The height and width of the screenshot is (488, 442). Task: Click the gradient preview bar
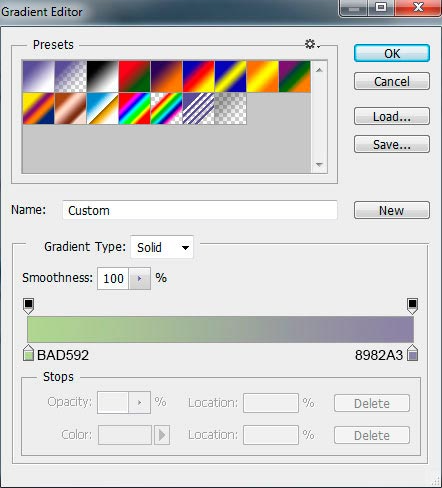[x=220, y=329]
